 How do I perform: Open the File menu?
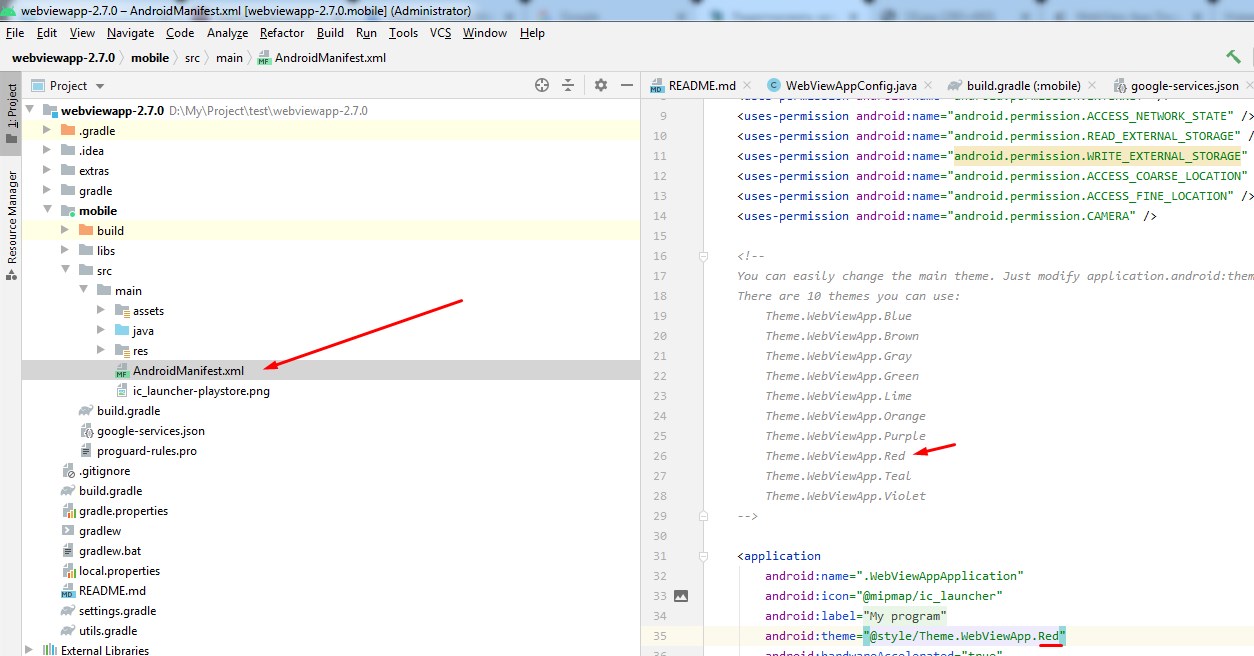[x=15, y=33]
